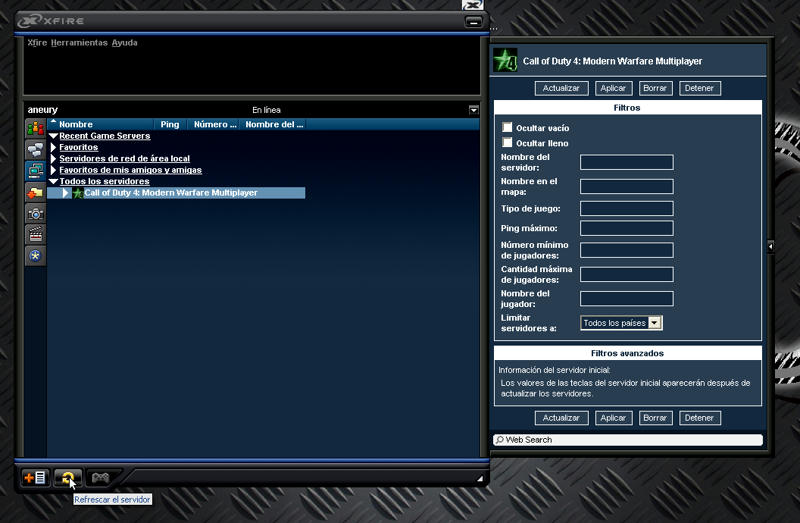Viewport: 800px width, 523px height.
Task: Select the Todos los servidores link
Action: (105, 182)
